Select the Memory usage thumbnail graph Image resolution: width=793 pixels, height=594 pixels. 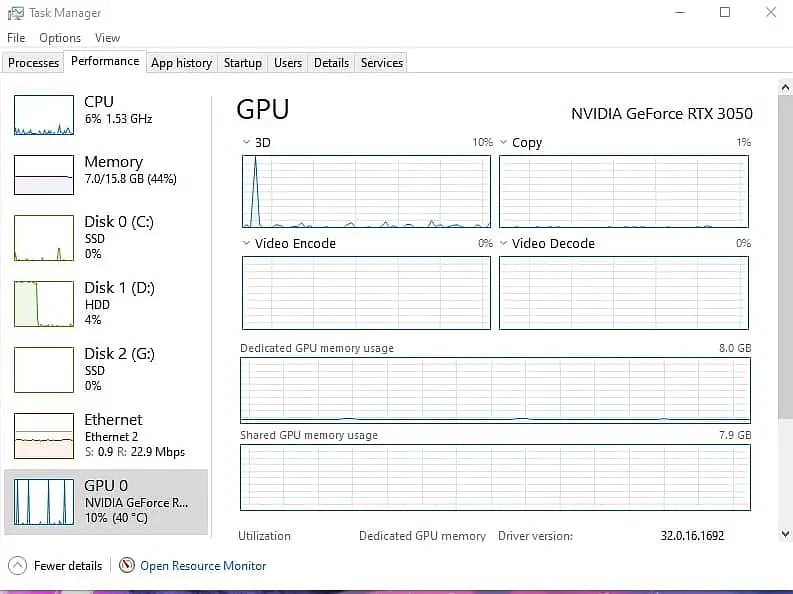pyautogui.click(x=44, y=175)
